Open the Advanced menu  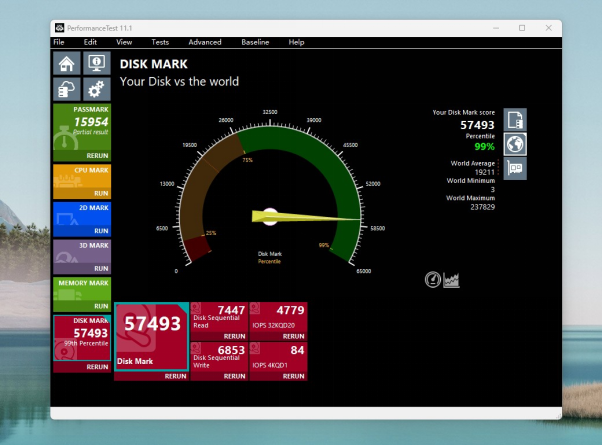point(205,42)
